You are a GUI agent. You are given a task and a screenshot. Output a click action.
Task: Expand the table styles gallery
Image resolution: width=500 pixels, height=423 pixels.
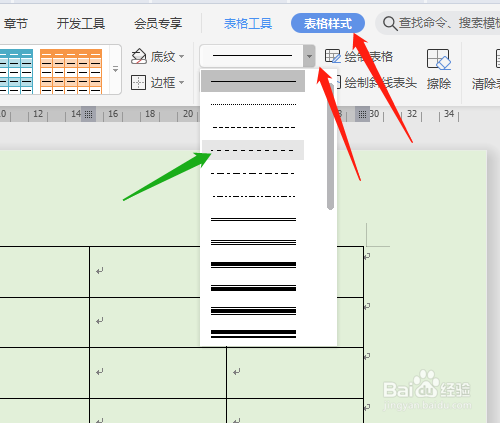tap(115, 69)
